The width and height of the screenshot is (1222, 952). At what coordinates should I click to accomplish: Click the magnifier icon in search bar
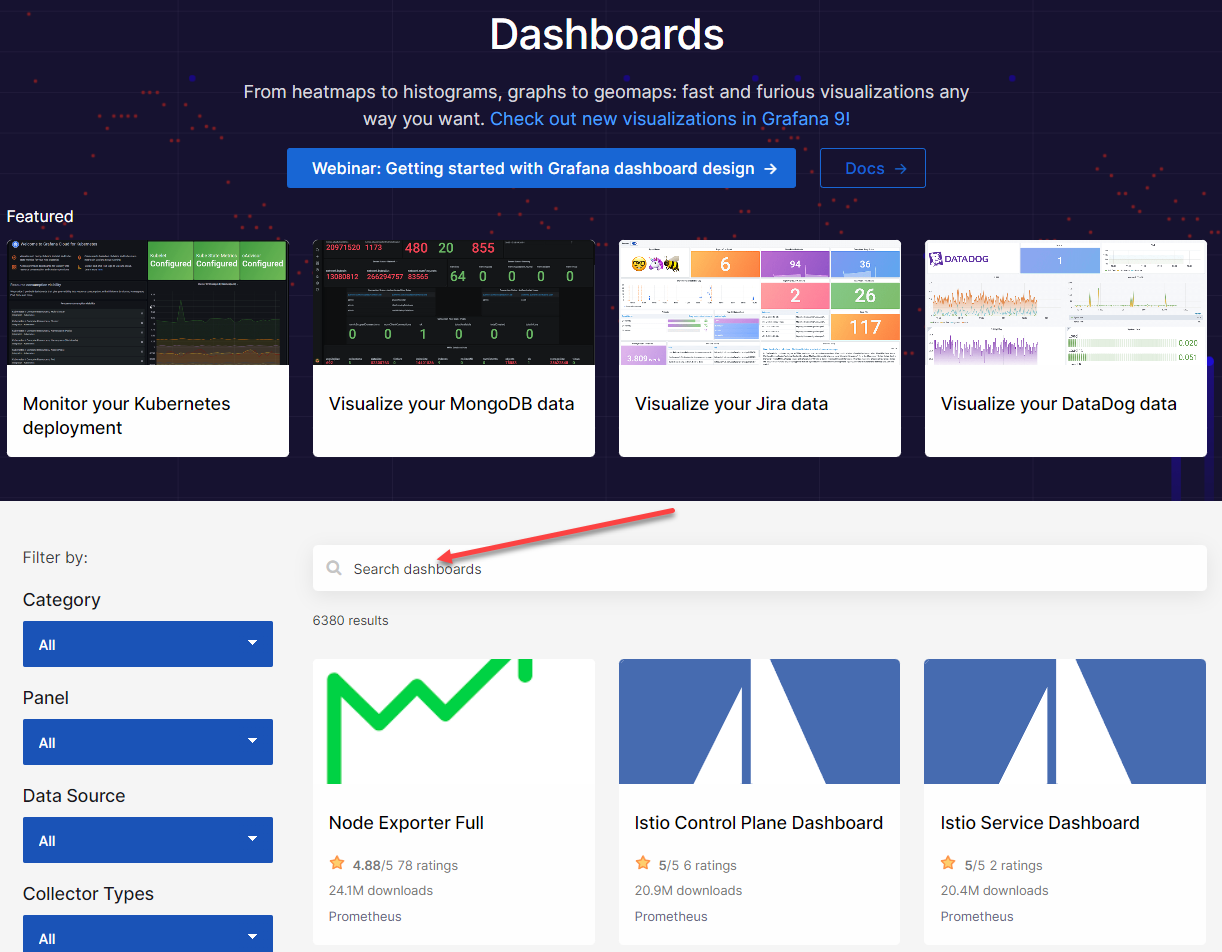334,569
